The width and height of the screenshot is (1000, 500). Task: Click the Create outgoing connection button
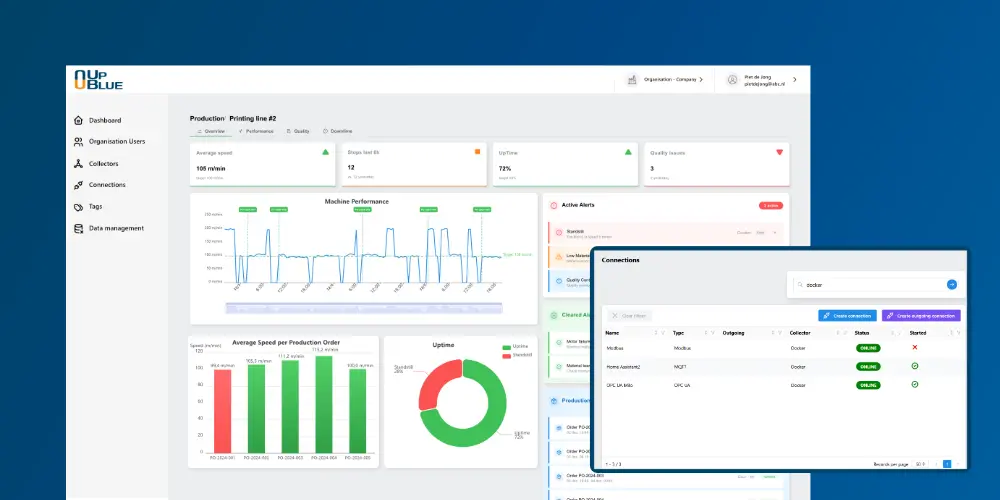[921, 315]
